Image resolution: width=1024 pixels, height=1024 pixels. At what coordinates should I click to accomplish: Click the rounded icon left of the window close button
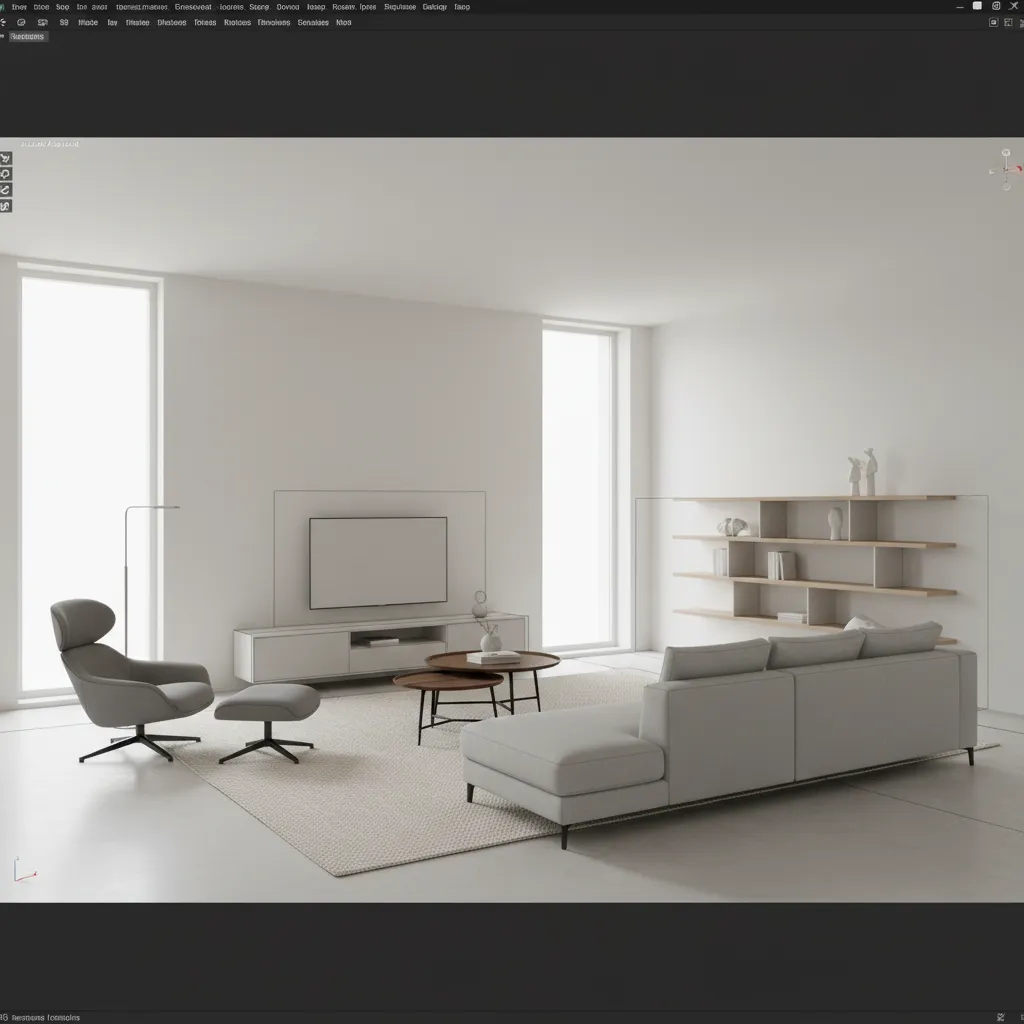pyautogui.click(x=996, y=6)
